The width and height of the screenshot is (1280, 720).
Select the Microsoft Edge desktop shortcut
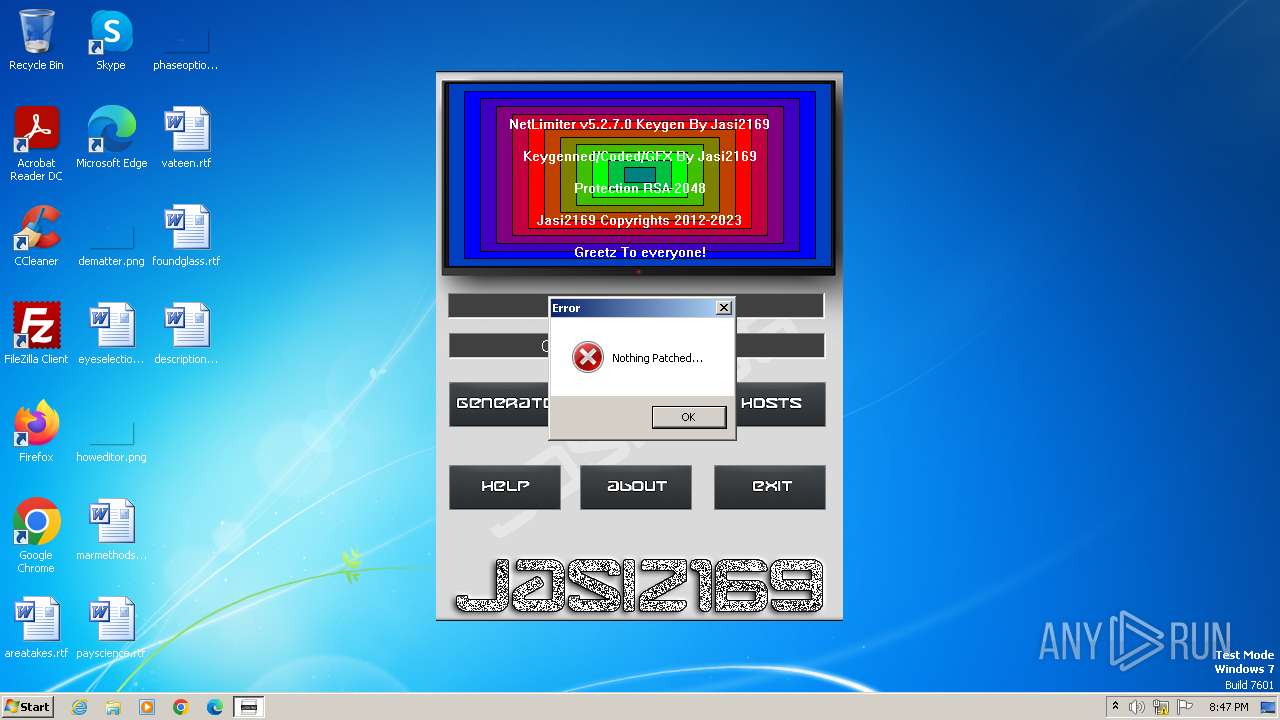[111, 138]
